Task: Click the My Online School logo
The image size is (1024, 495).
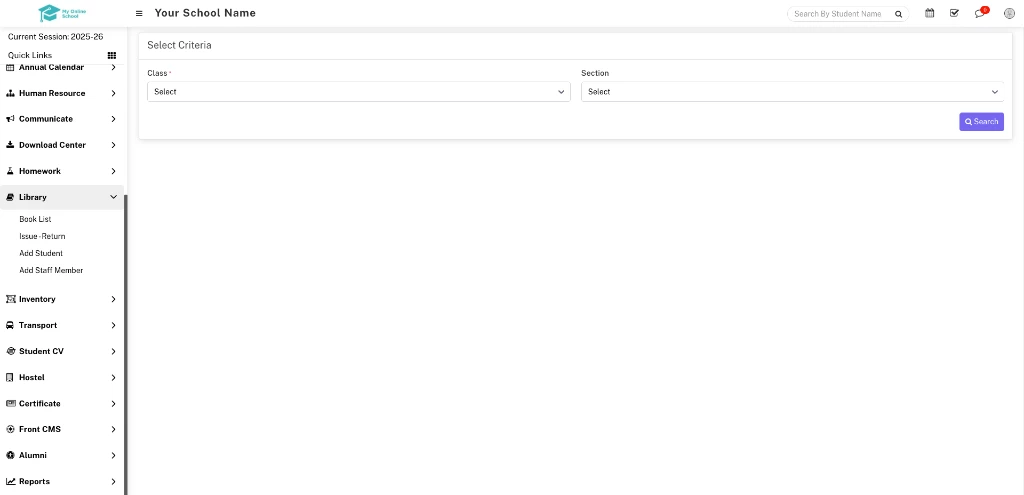Action: coord(62,12)
